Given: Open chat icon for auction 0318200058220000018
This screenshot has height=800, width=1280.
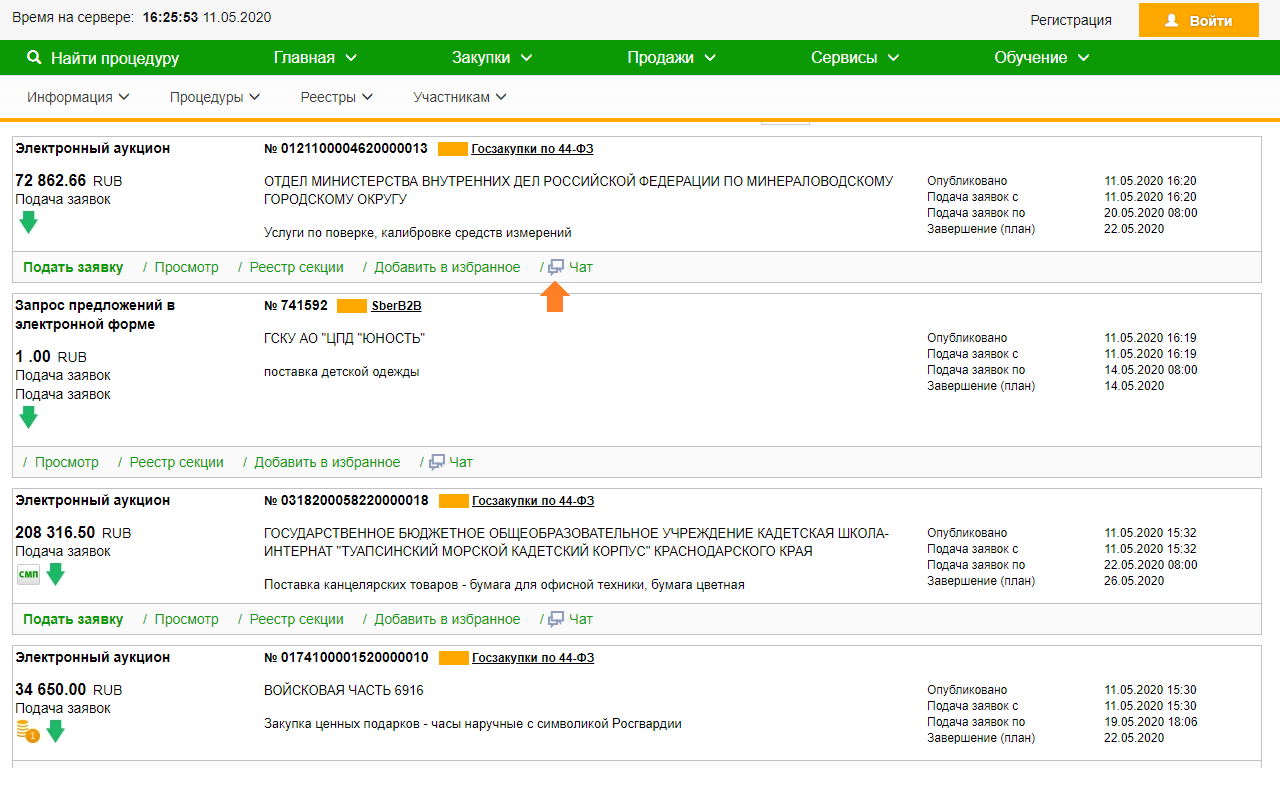Looking at the screenshot, I should click(556, 619).
